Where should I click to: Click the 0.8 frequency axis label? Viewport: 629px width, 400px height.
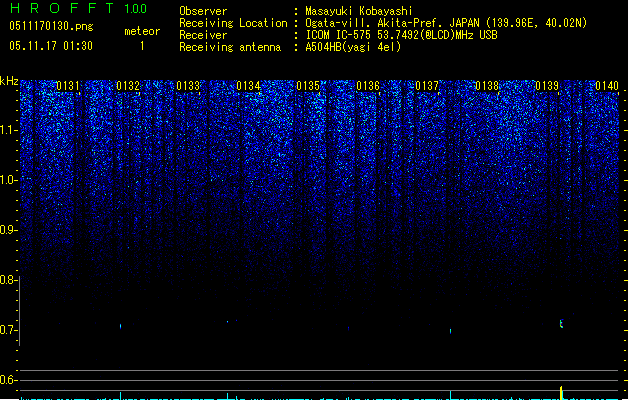click(x=8, y=280)
